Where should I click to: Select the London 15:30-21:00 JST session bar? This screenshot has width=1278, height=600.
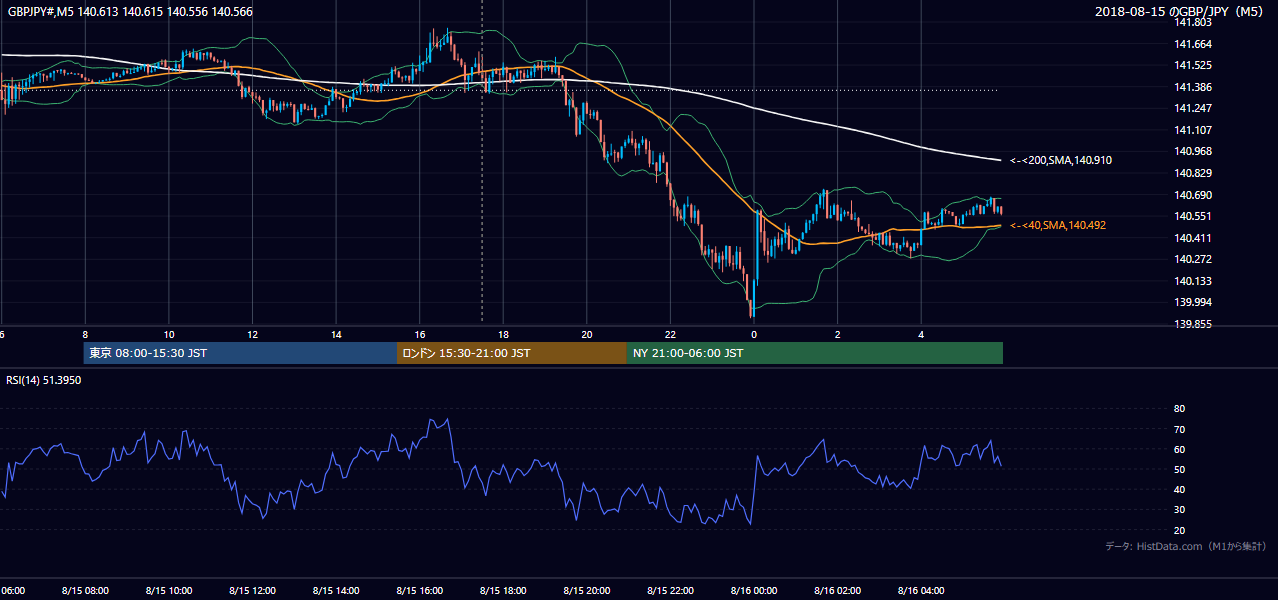[x=512, y=353]
